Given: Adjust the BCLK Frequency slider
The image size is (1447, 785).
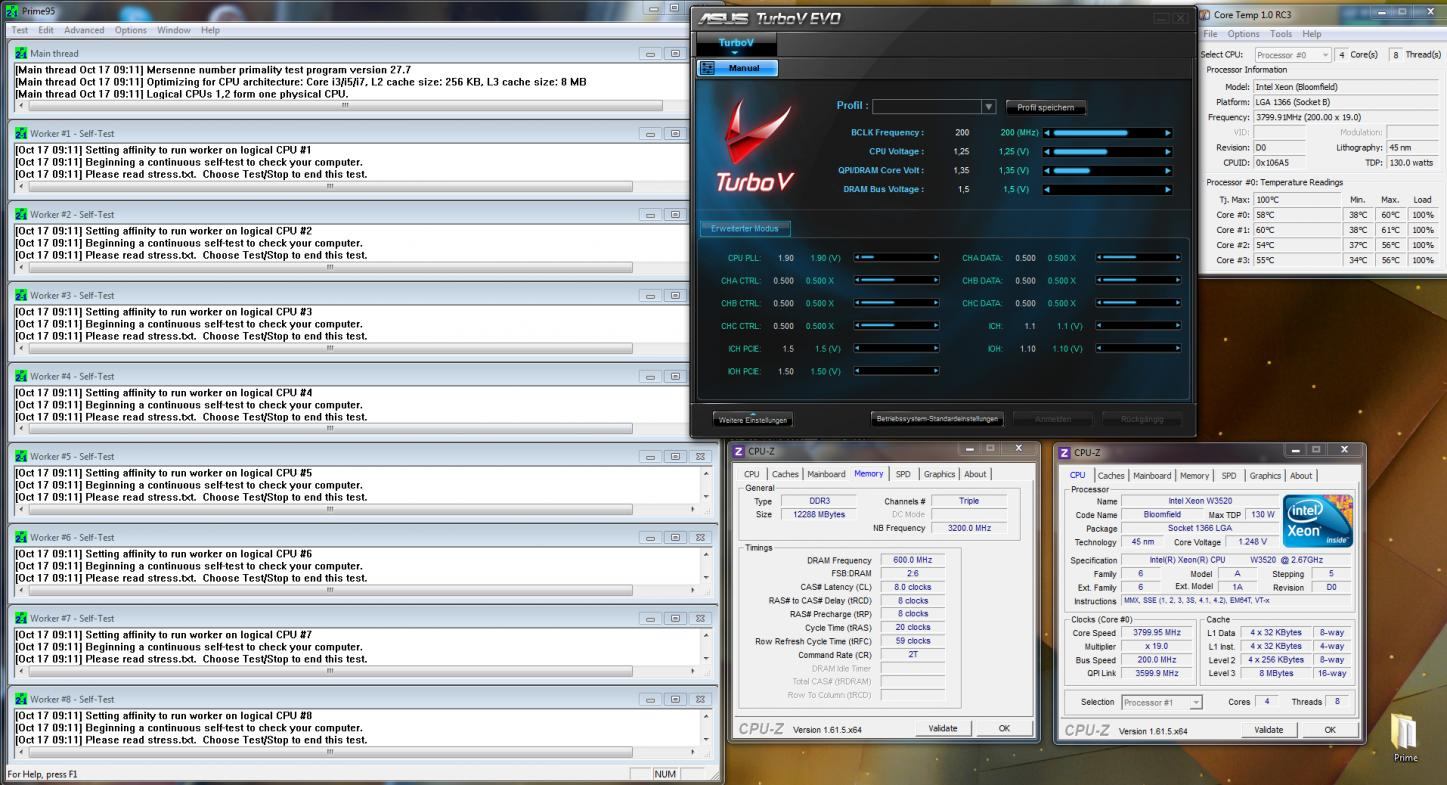Looking at the screenshot, I should (x=1106, y=132).
